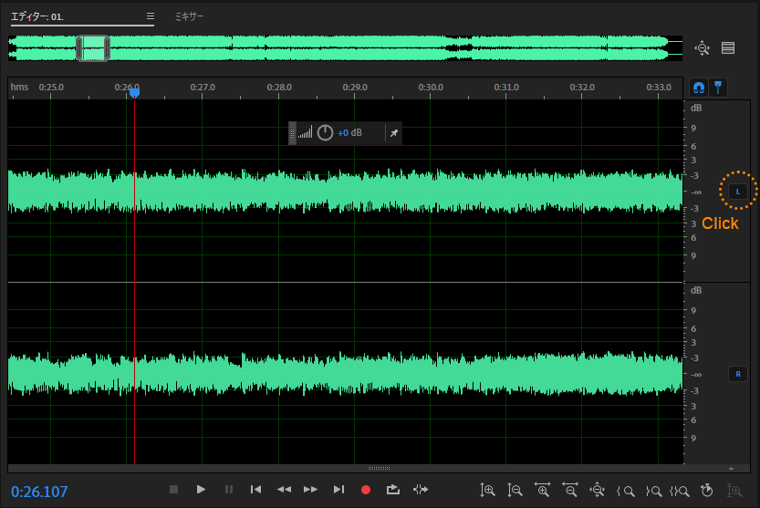Click the Stop playback button
This screenshot has height=508, width=760.
[174, 490]
